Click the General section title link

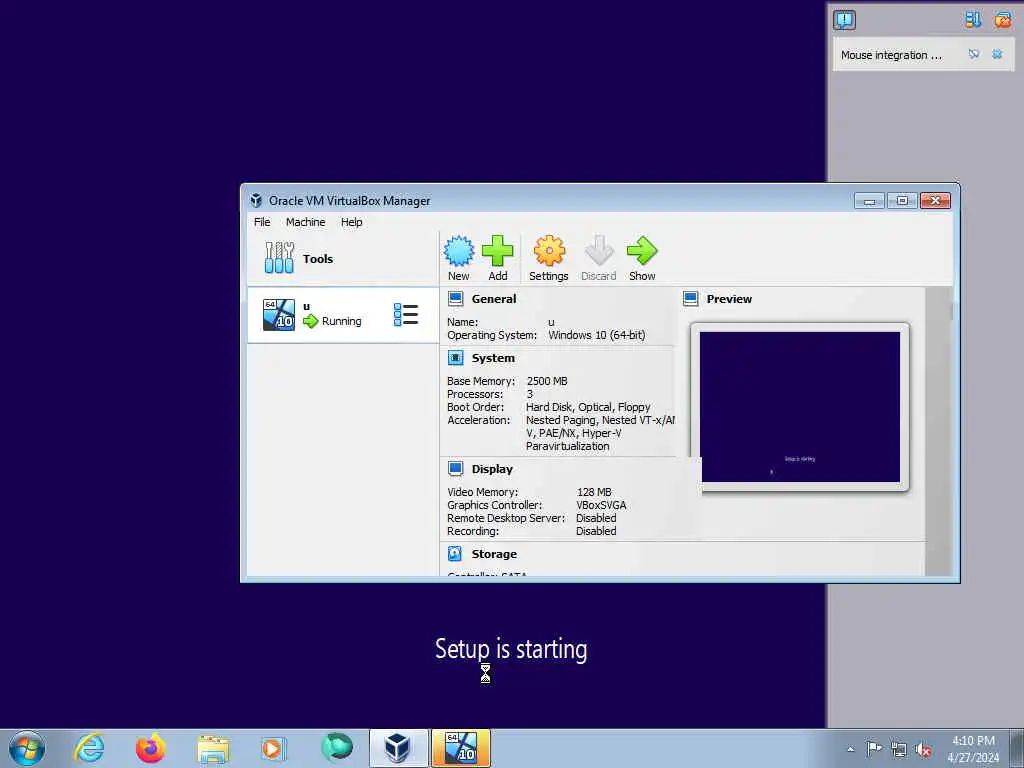tap(494, 299)
